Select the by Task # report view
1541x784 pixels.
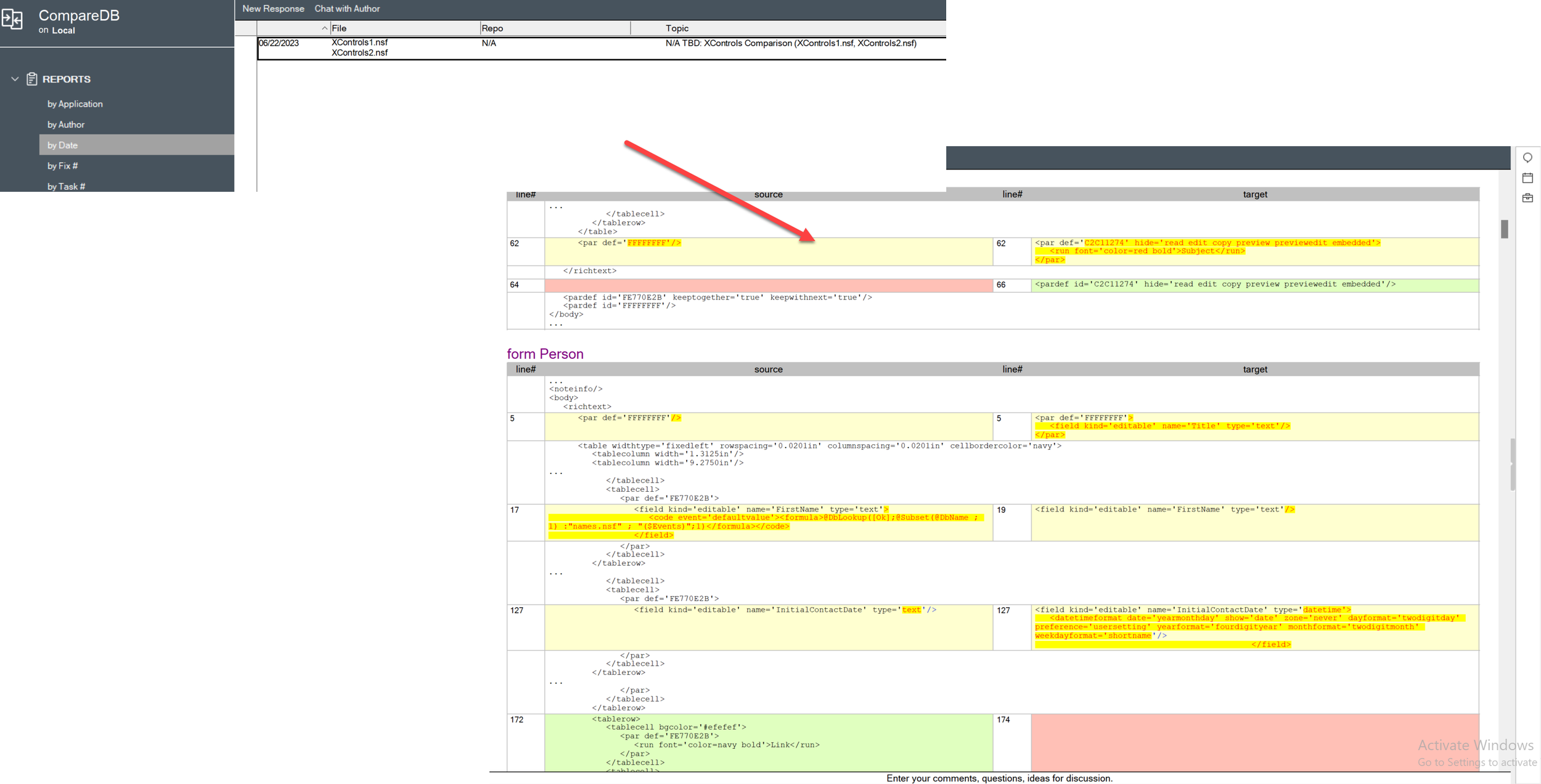66,186
